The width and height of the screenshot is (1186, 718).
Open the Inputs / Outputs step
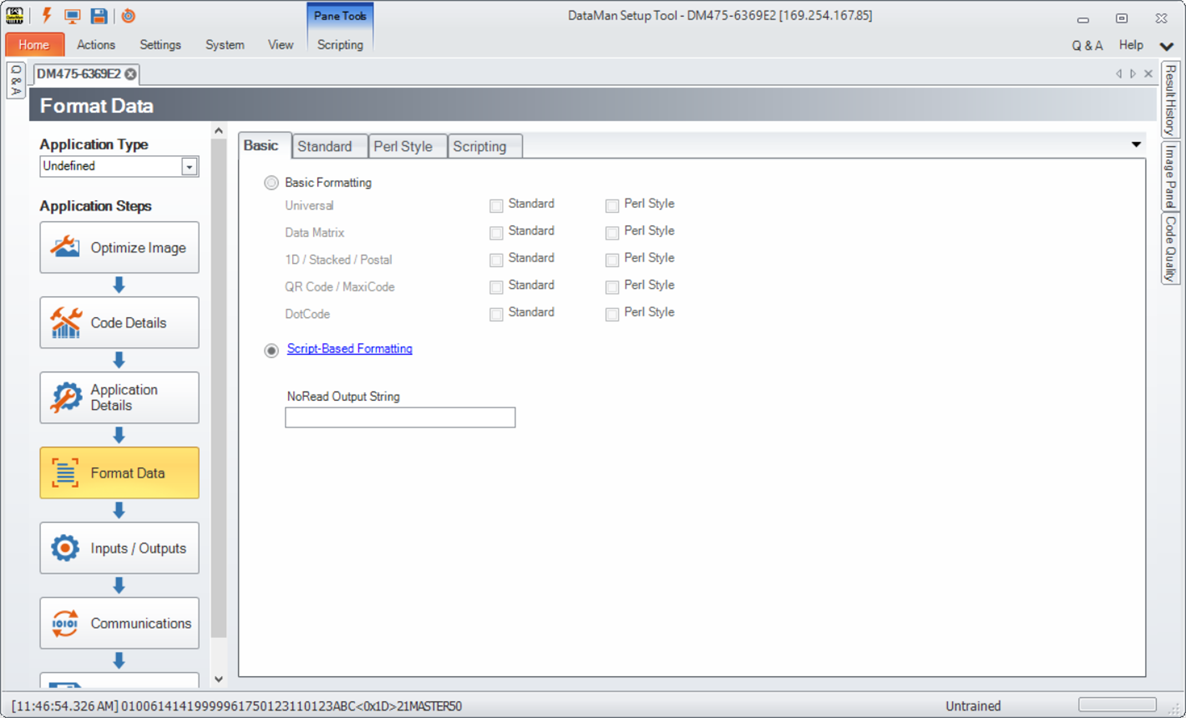tap(119, 548)
